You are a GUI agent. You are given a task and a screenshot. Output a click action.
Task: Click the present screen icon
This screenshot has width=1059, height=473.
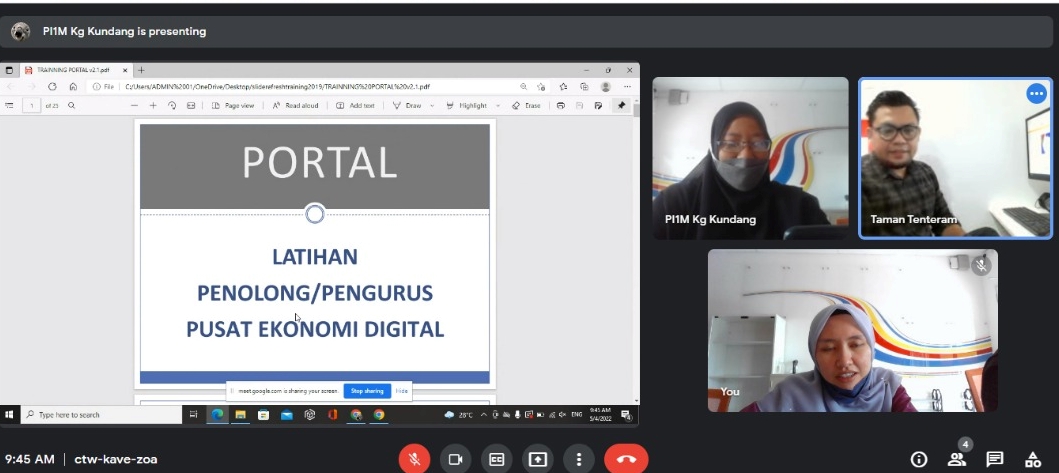(x=538, y=459)
